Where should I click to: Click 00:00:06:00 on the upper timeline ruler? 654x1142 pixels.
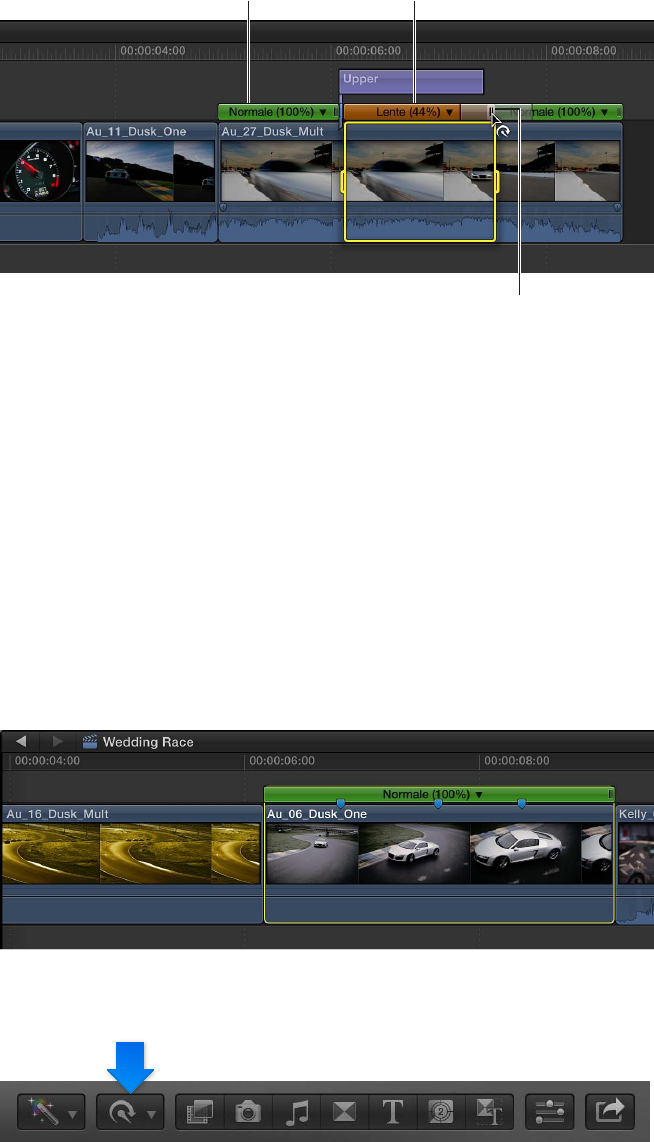(368, 51)
